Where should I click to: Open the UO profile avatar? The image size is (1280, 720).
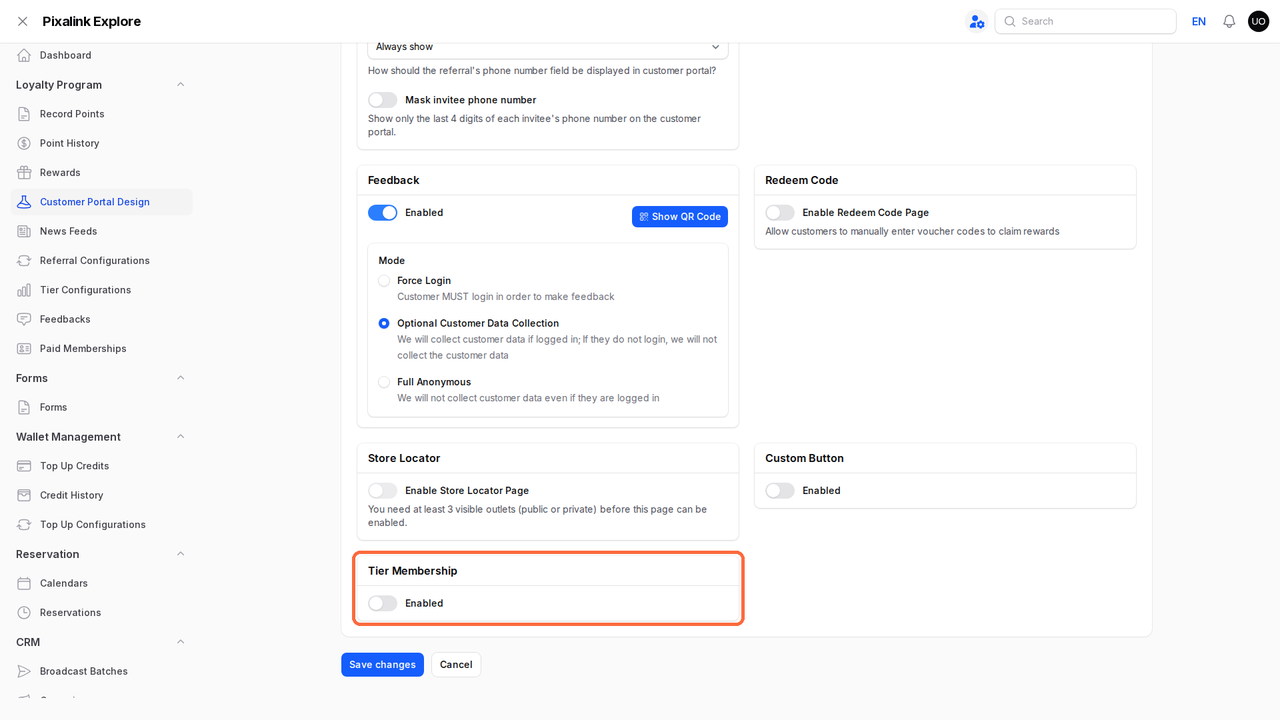point(1258,21)
